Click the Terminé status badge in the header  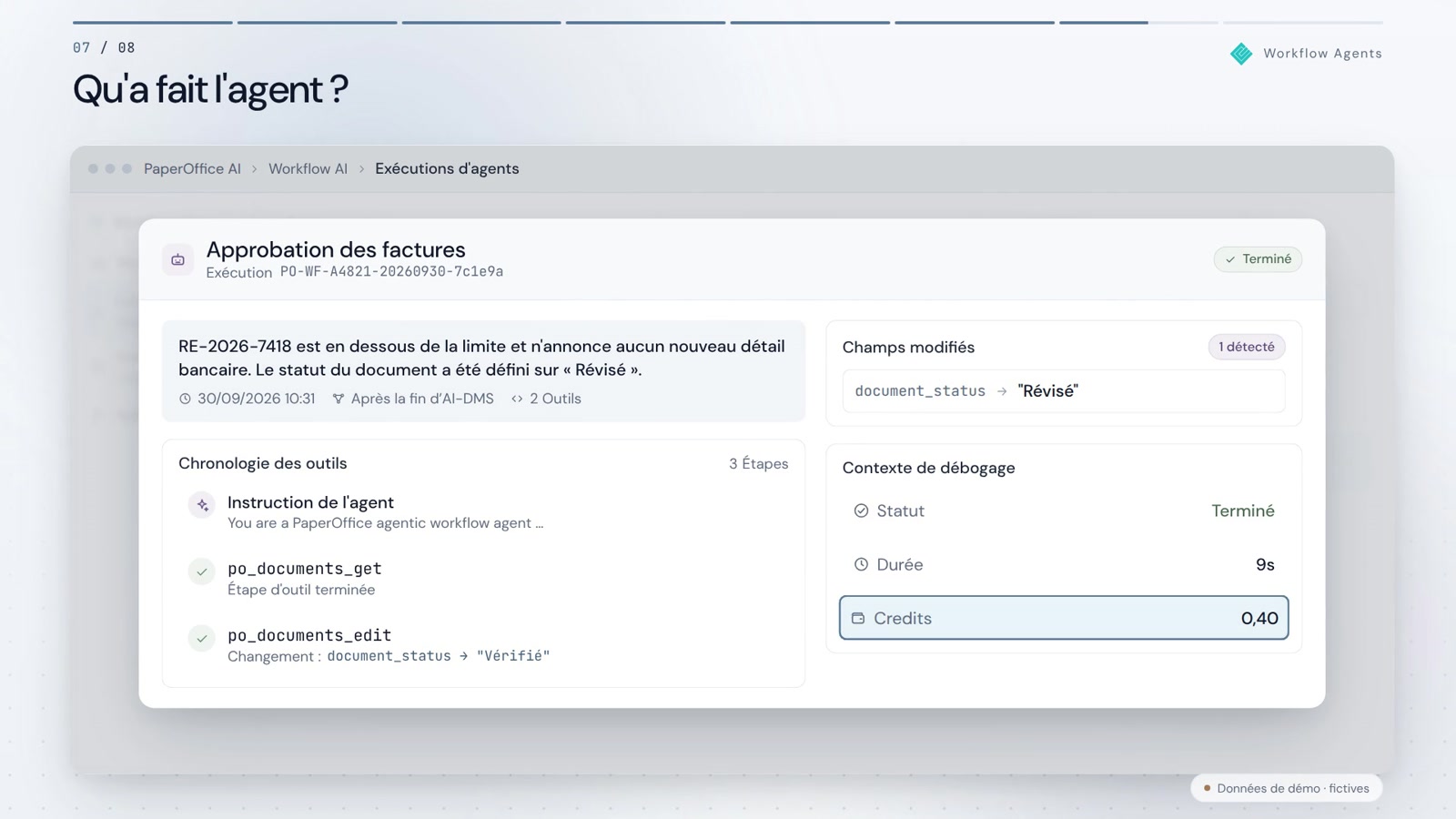(1258, 259)
